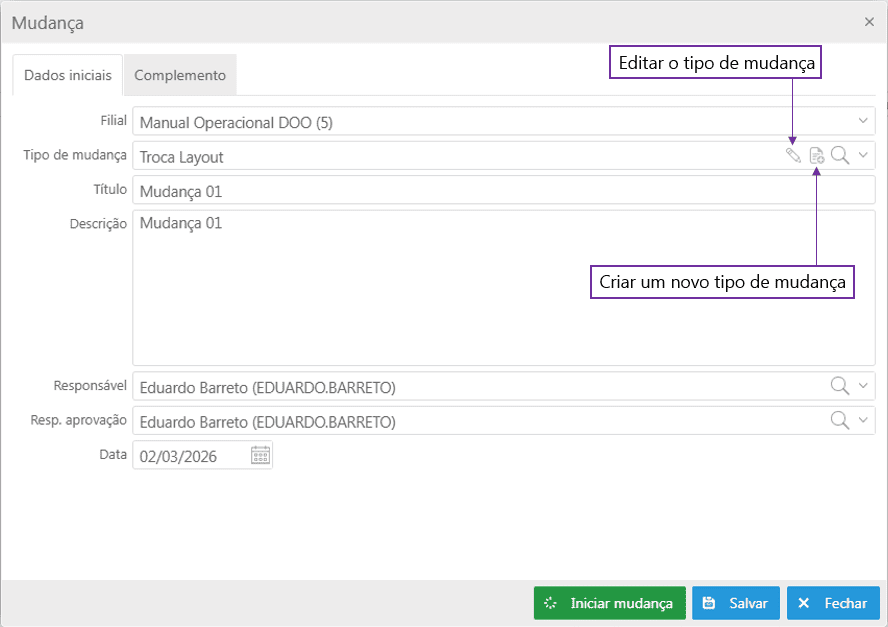Image resolution: width=888 pixels, height=627 pixels.
Task: Close the Mudança dialog with the X
Action: [868, 21]
